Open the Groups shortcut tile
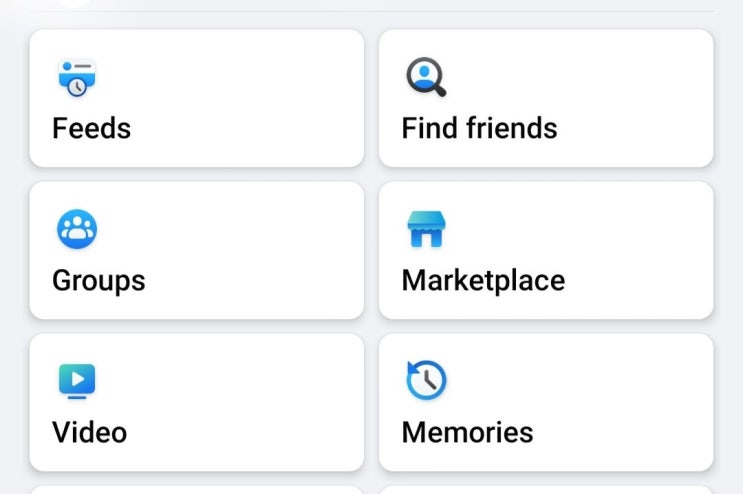 [197, 250]
